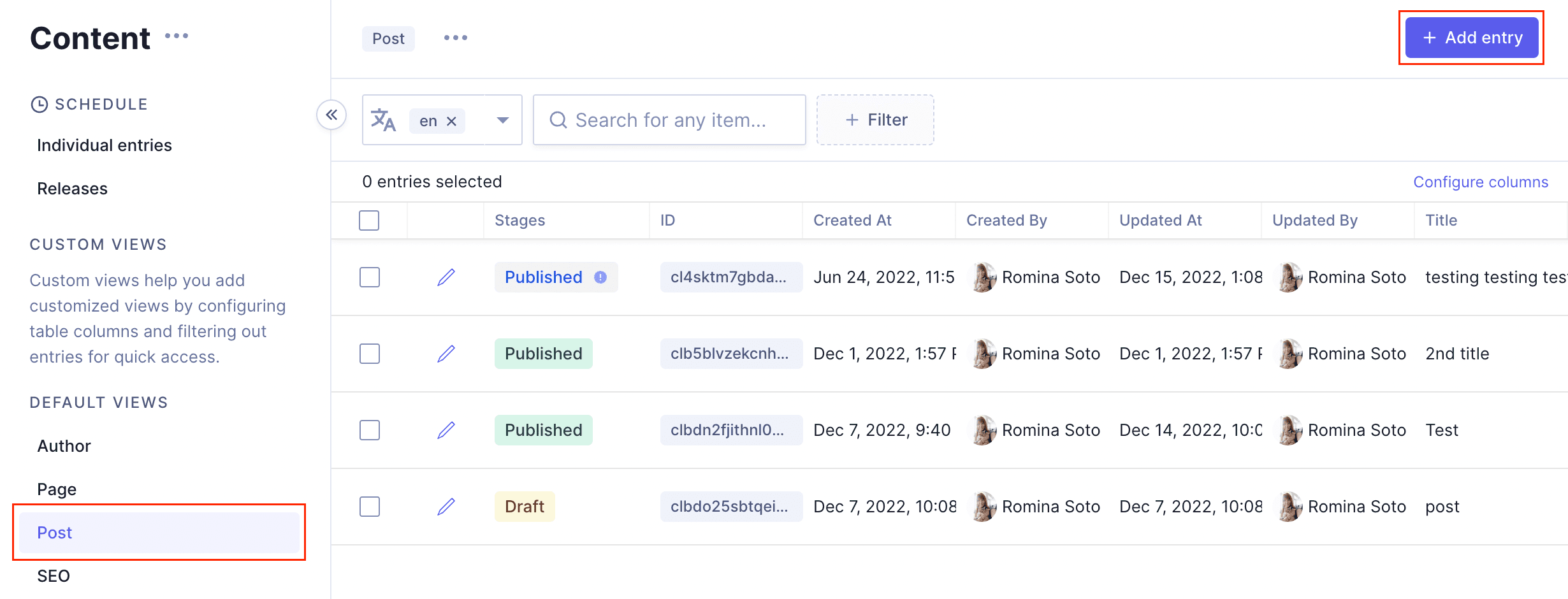The width and height of the screenshot is (1568, 599).
Task: Click the info icon on first Published badge
Action: [600, 277]
